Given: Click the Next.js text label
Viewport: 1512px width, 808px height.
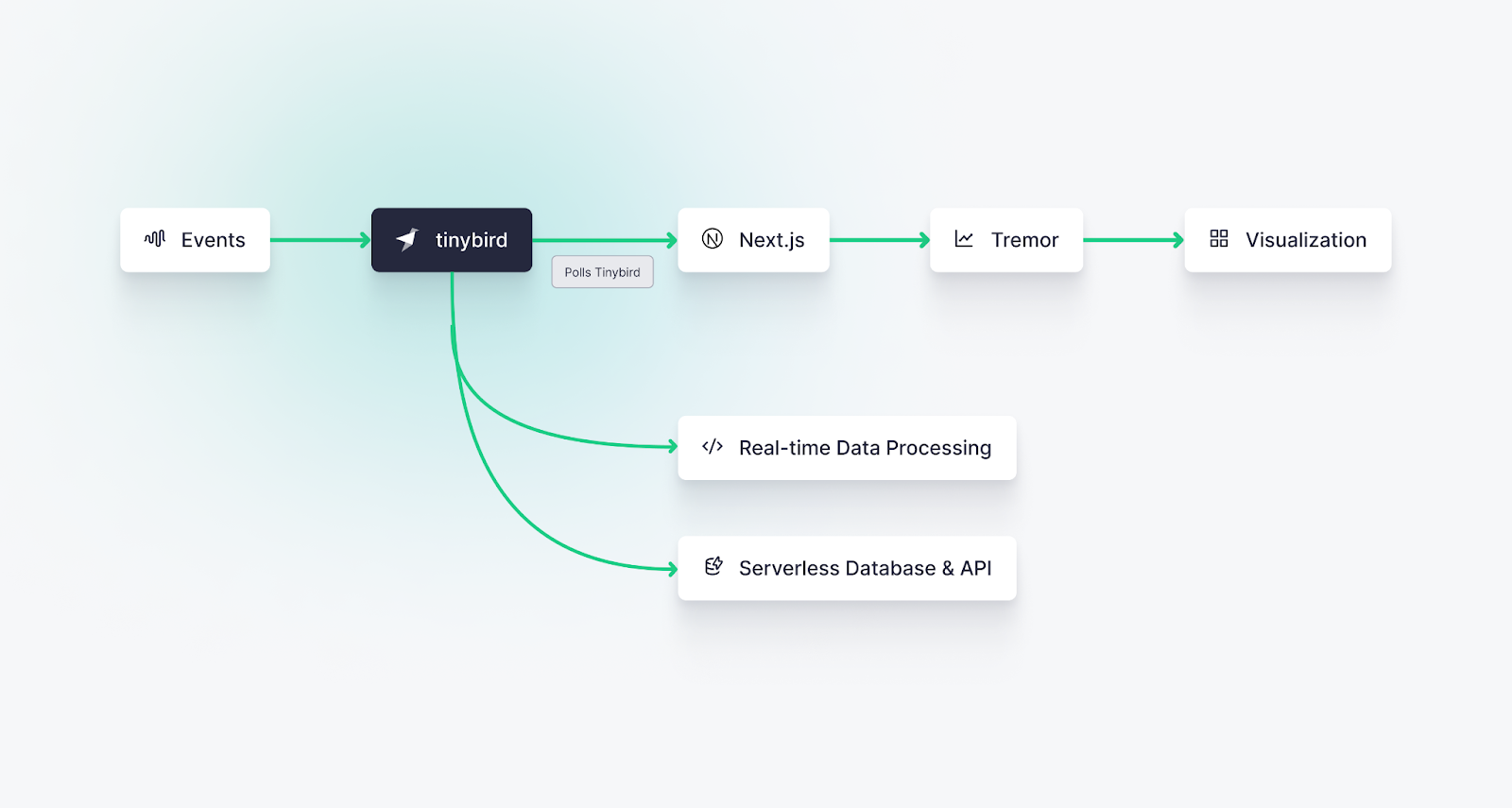Looking at the screenshot, I should coord(771,240).
